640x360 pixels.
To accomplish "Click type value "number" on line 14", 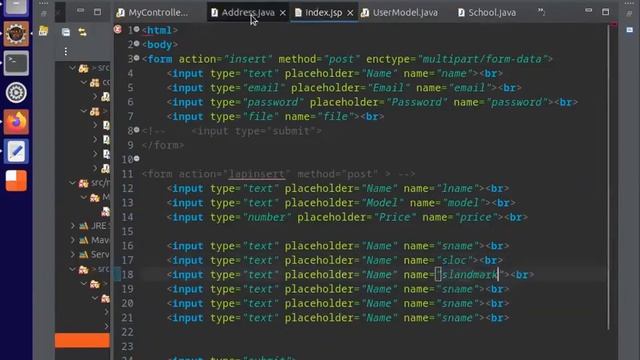I will click(x=266, y=217).
